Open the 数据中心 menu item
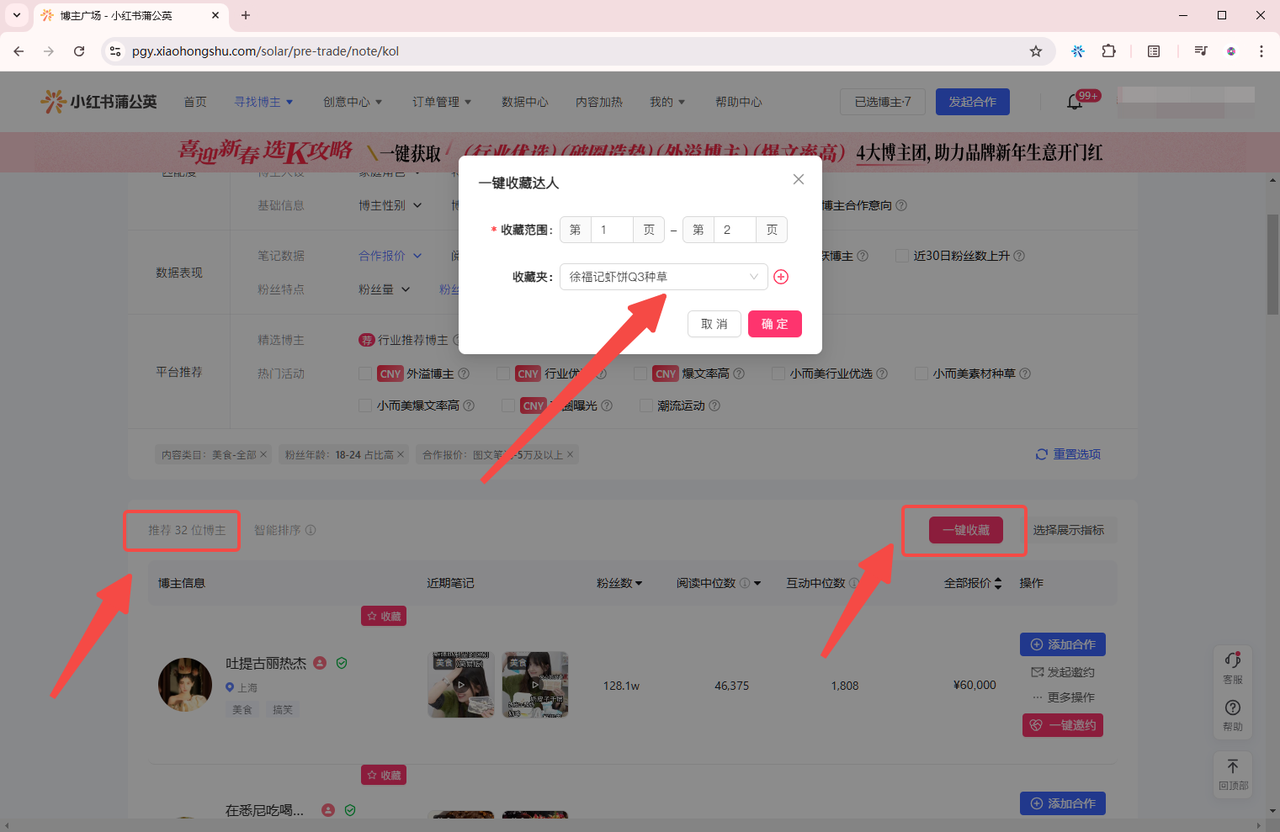 [x=524, y=102]
